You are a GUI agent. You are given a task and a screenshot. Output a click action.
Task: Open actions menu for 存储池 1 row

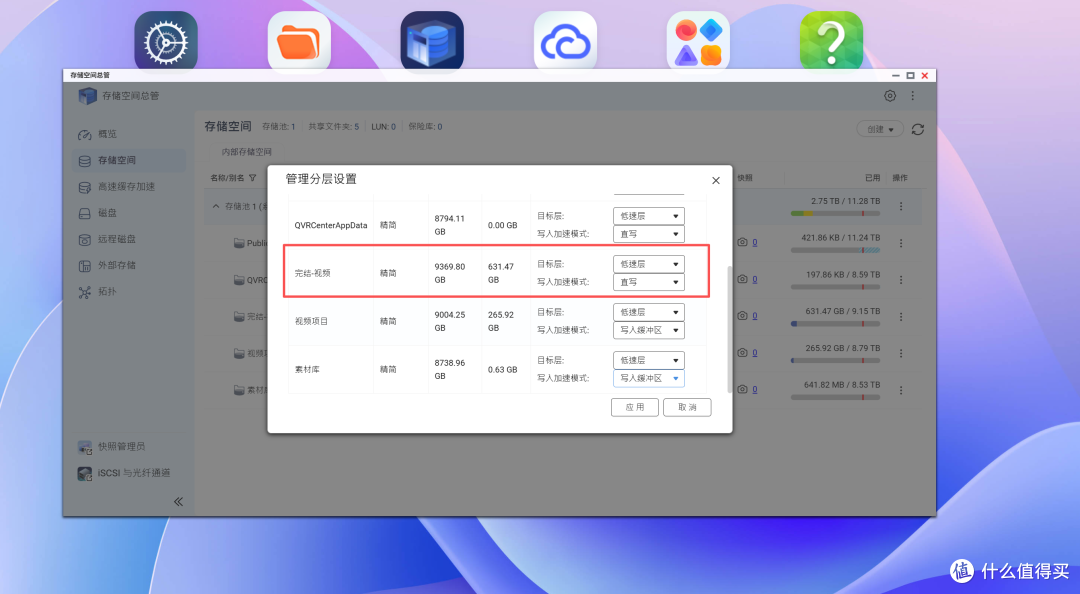pos(901,206)
